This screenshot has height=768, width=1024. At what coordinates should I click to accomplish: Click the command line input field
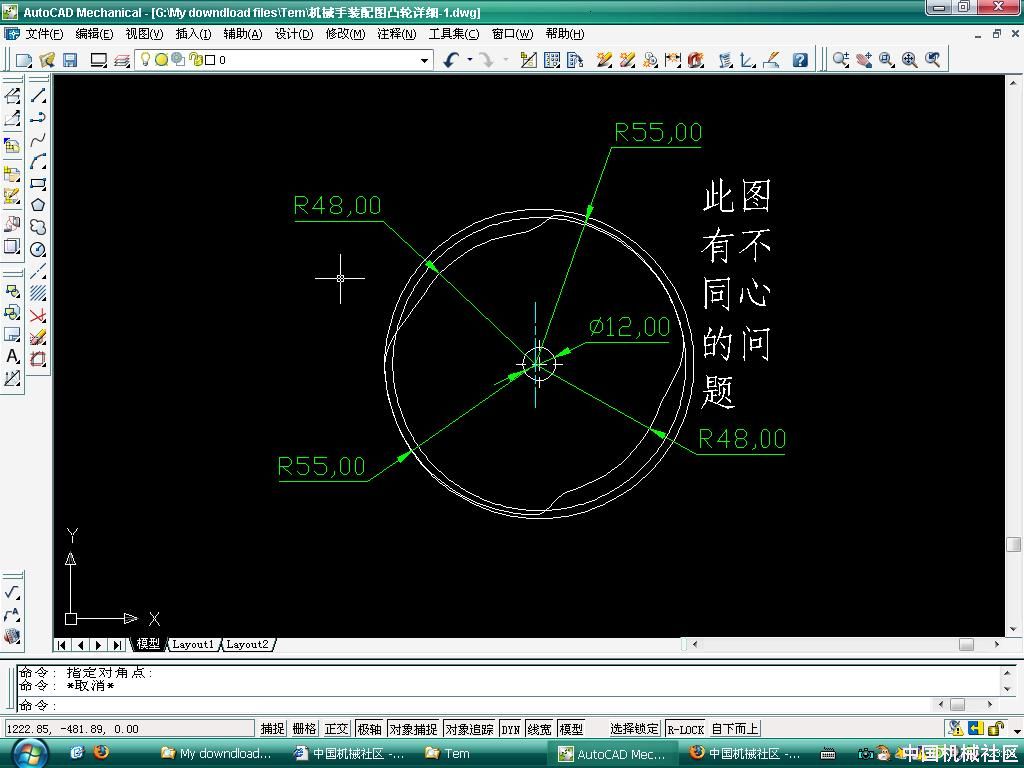[x=500, y=705]
